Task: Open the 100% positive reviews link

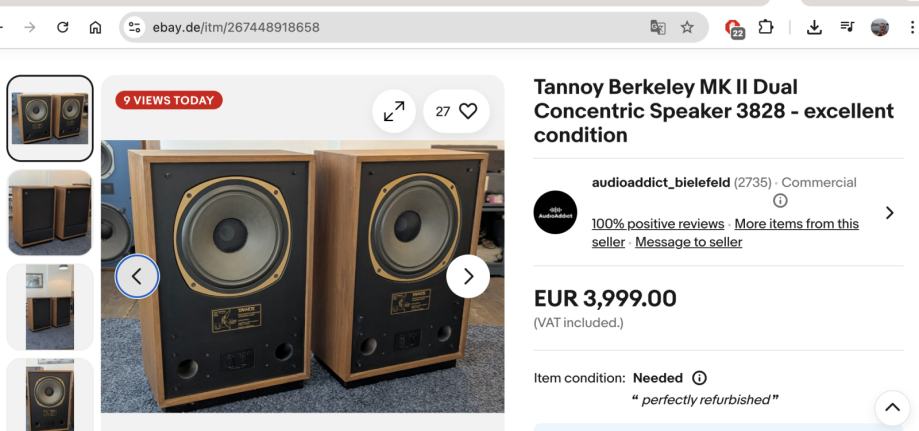Action: click(x=658, y=224)
